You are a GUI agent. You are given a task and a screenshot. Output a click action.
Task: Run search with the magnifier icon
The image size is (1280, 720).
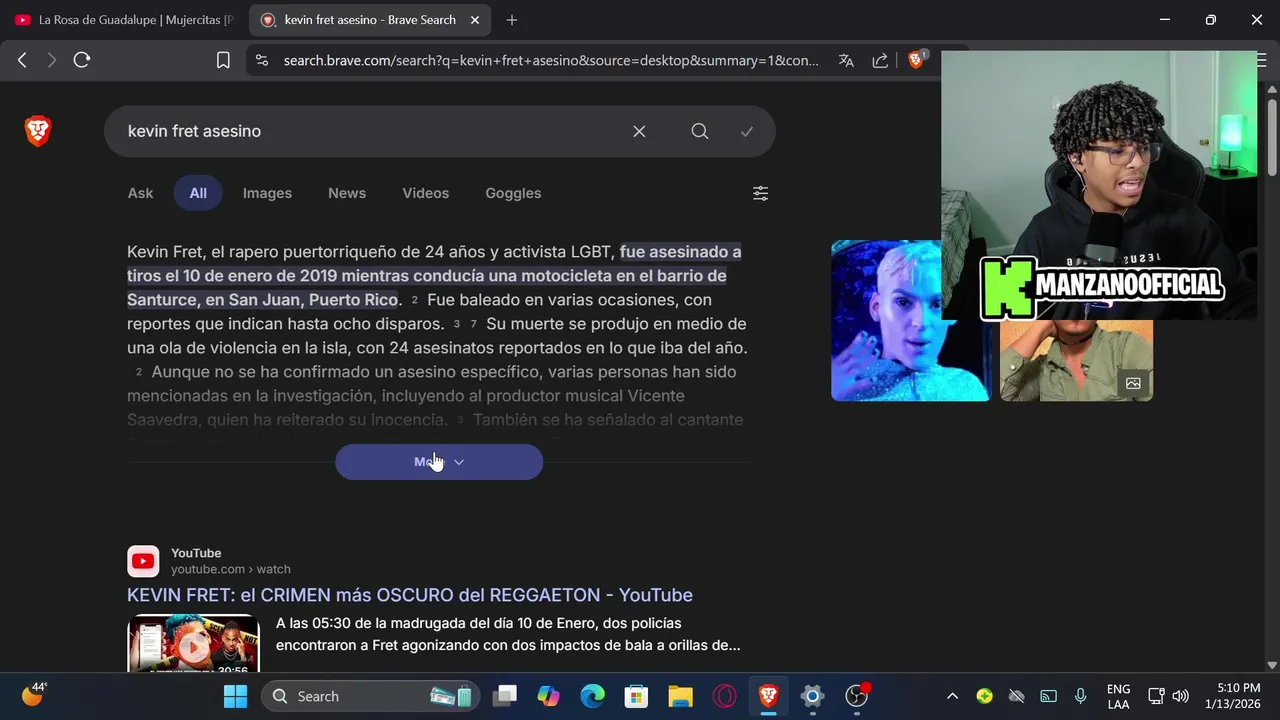pyautogui.click(x=700, y=131)
